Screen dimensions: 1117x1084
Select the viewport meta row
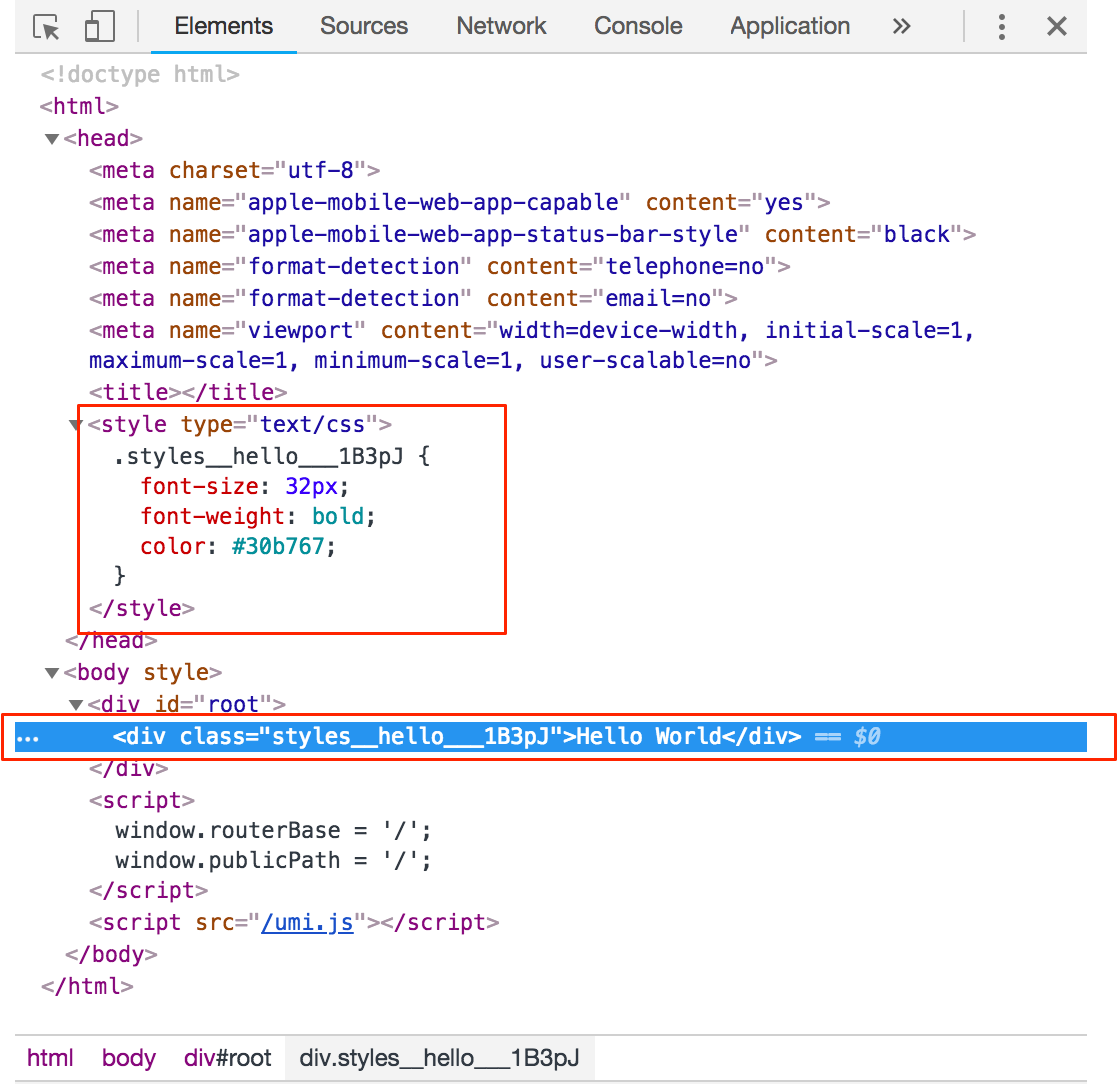pyautogui.click(x=531, y=345)
